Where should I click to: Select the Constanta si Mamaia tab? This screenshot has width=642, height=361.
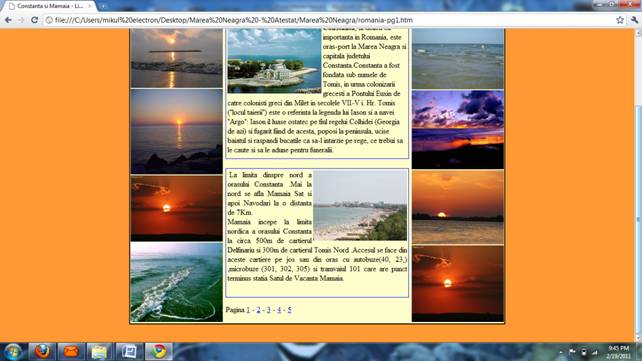[50, 6]
